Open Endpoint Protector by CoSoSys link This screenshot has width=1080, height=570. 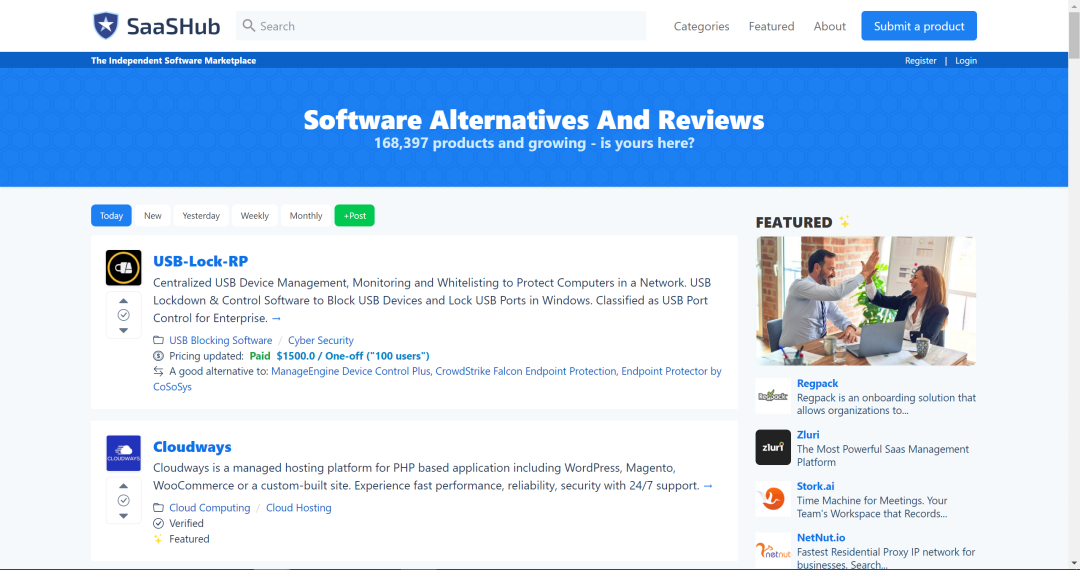[672, 371]
